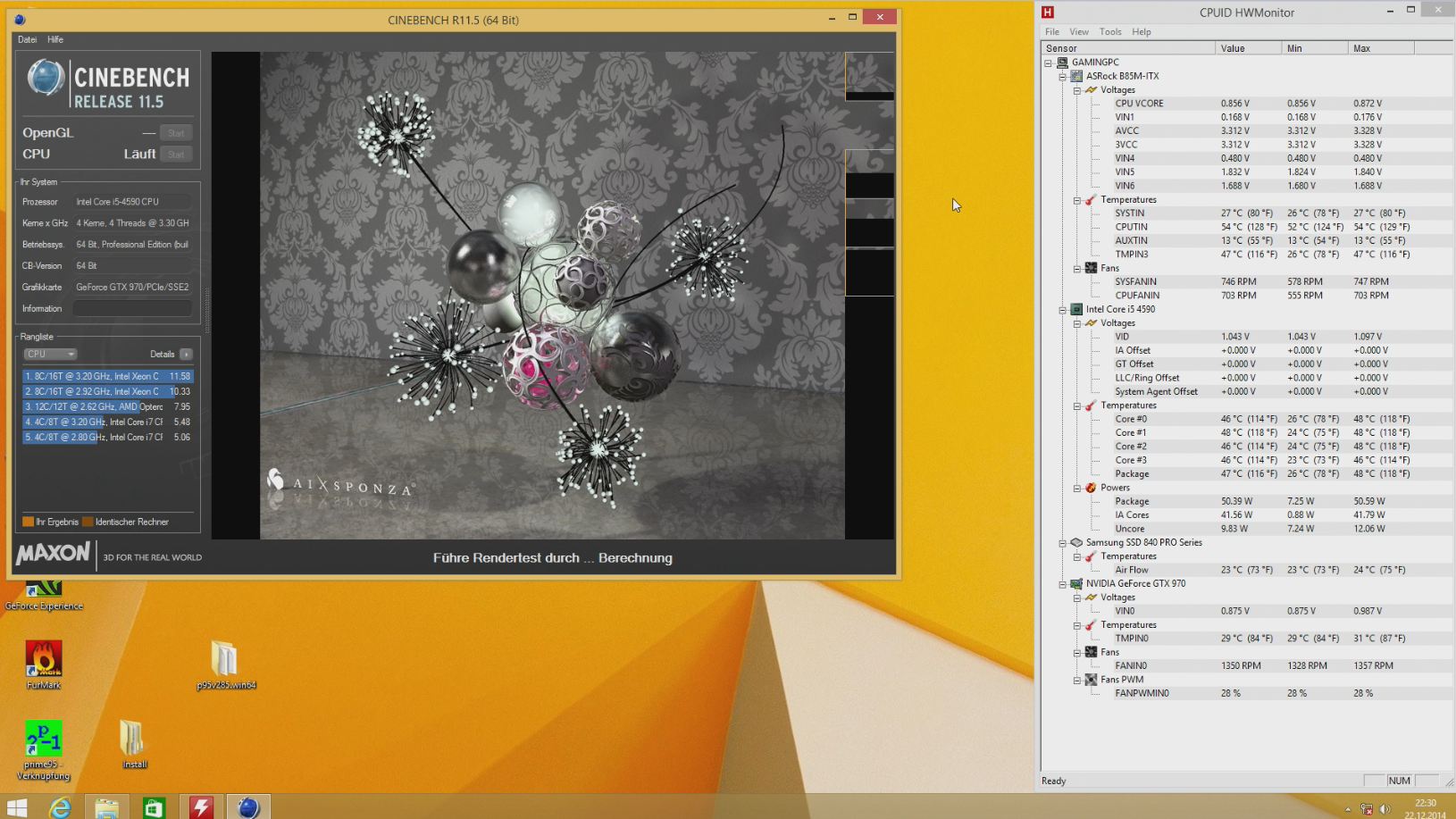Viewport: 1456px width, 819px height.
Task: Open the View menu in HWMonitor
Action: coord(1079,31)
